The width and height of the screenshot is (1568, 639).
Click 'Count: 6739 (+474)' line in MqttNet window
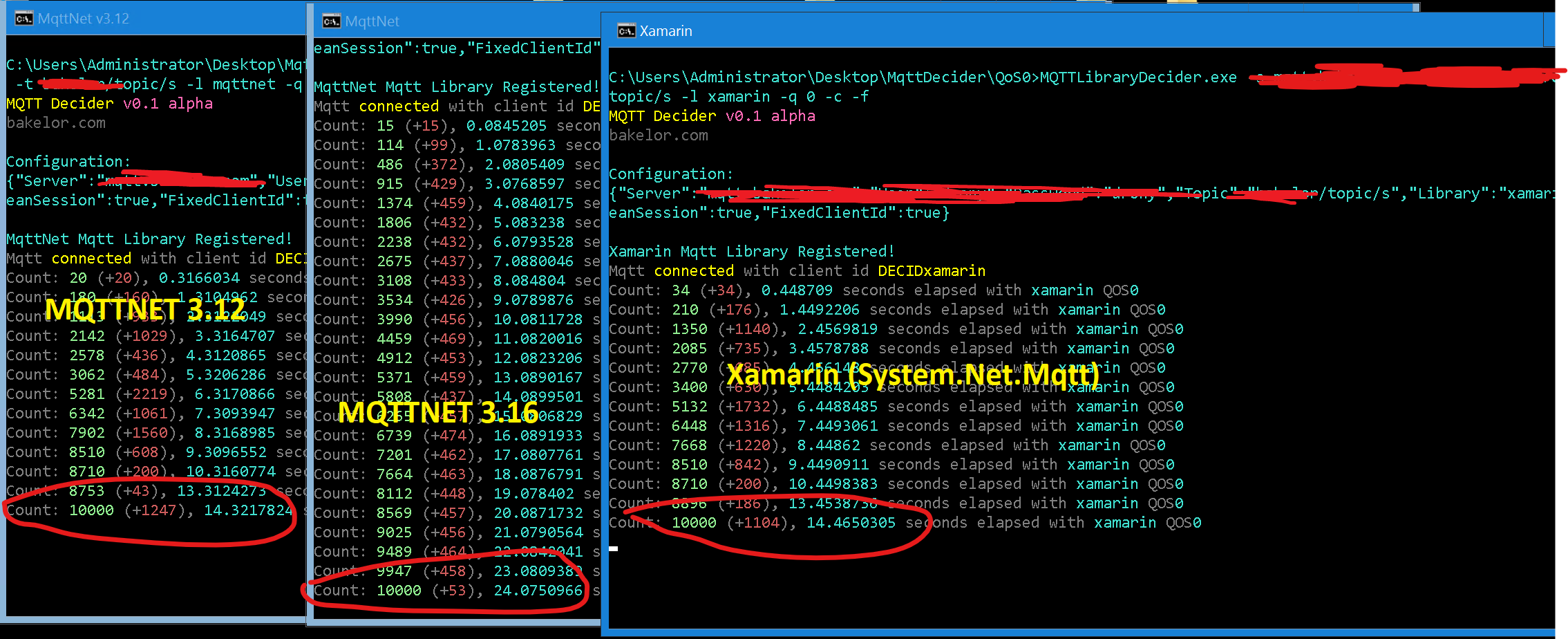point(457,436)
